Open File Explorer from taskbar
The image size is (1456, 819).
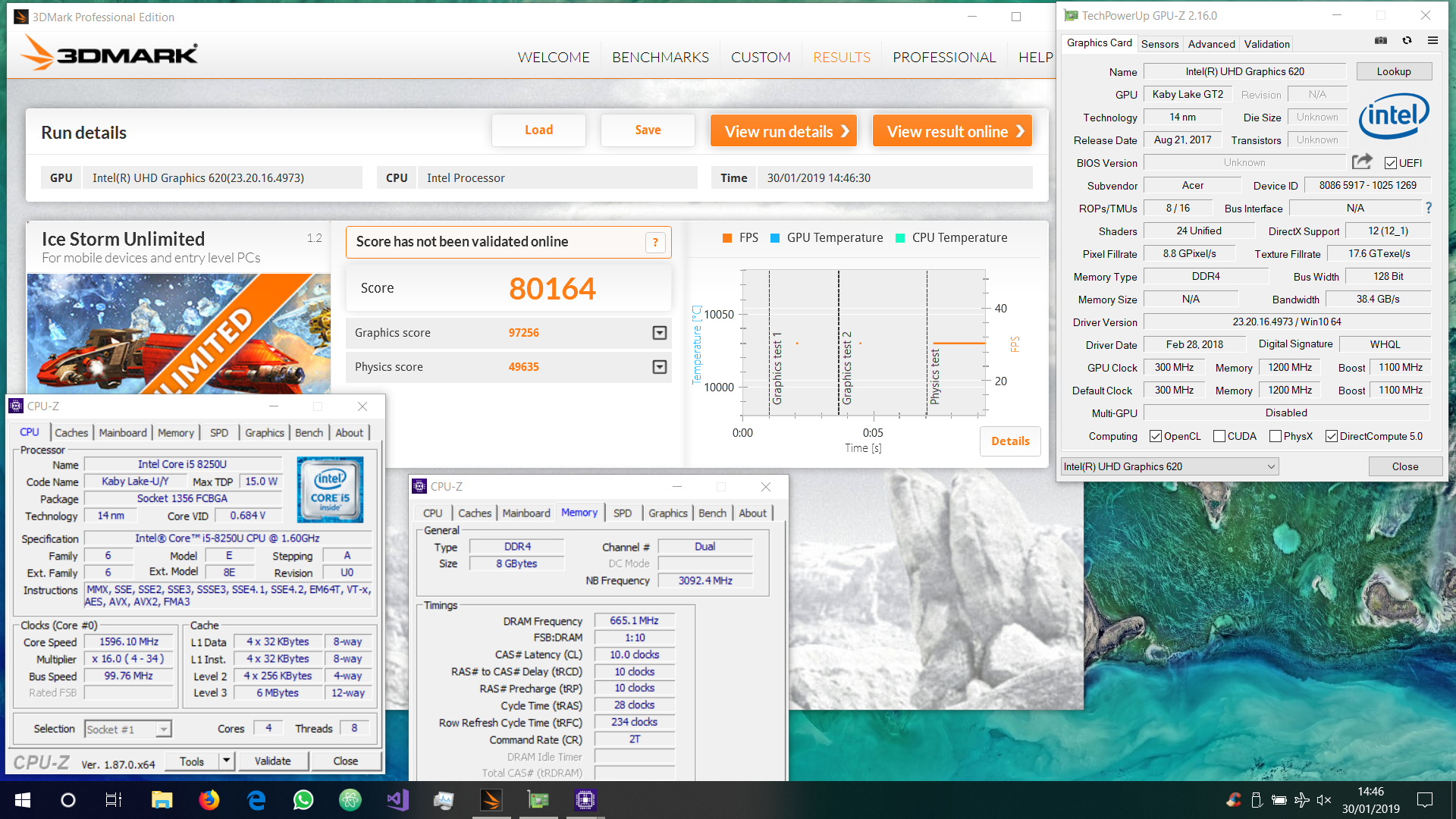(162, 800)
